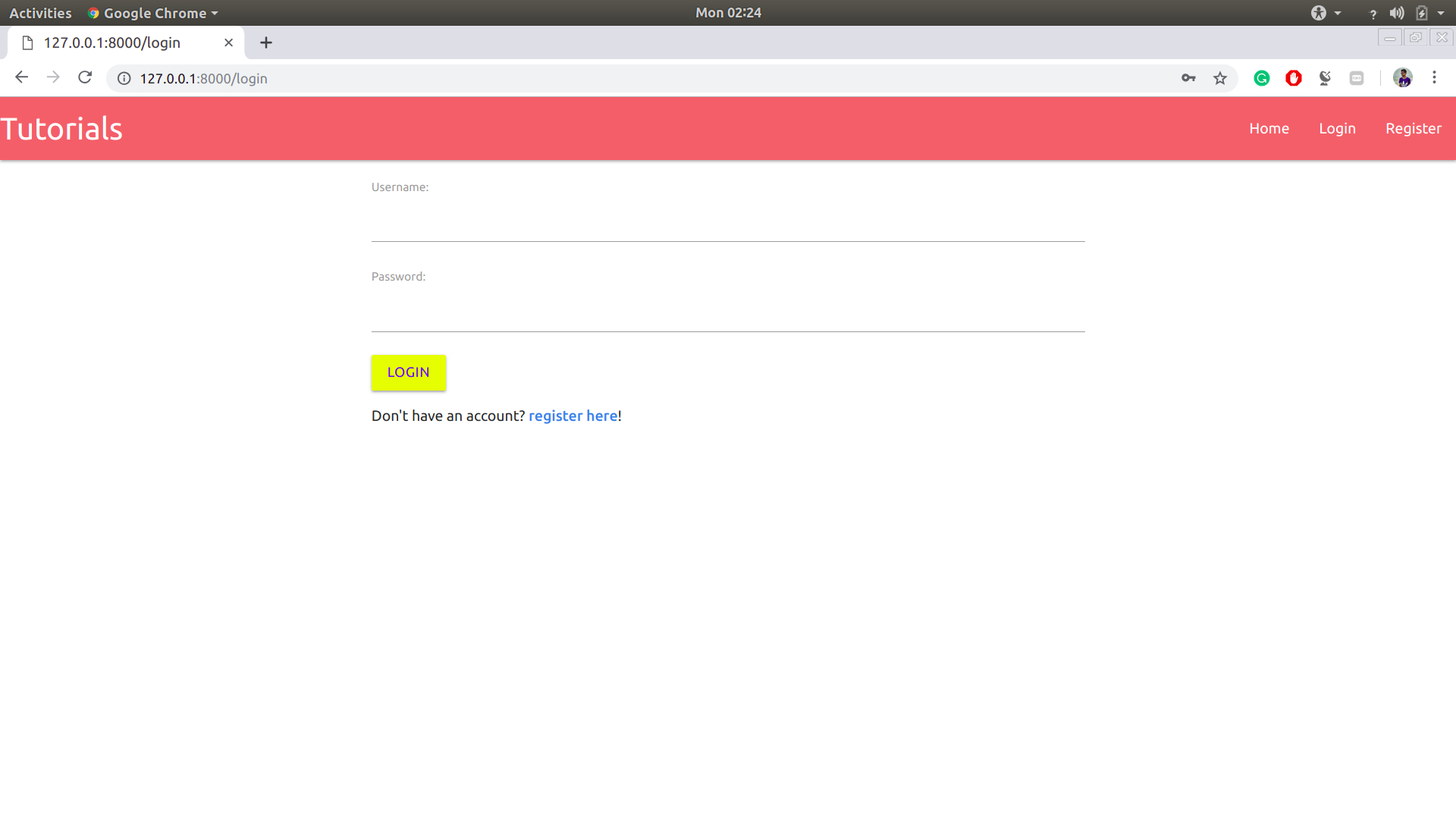Screen dimensions: 1456x819
Task: Follow the 'register here' link
Action: pos(573,416)
